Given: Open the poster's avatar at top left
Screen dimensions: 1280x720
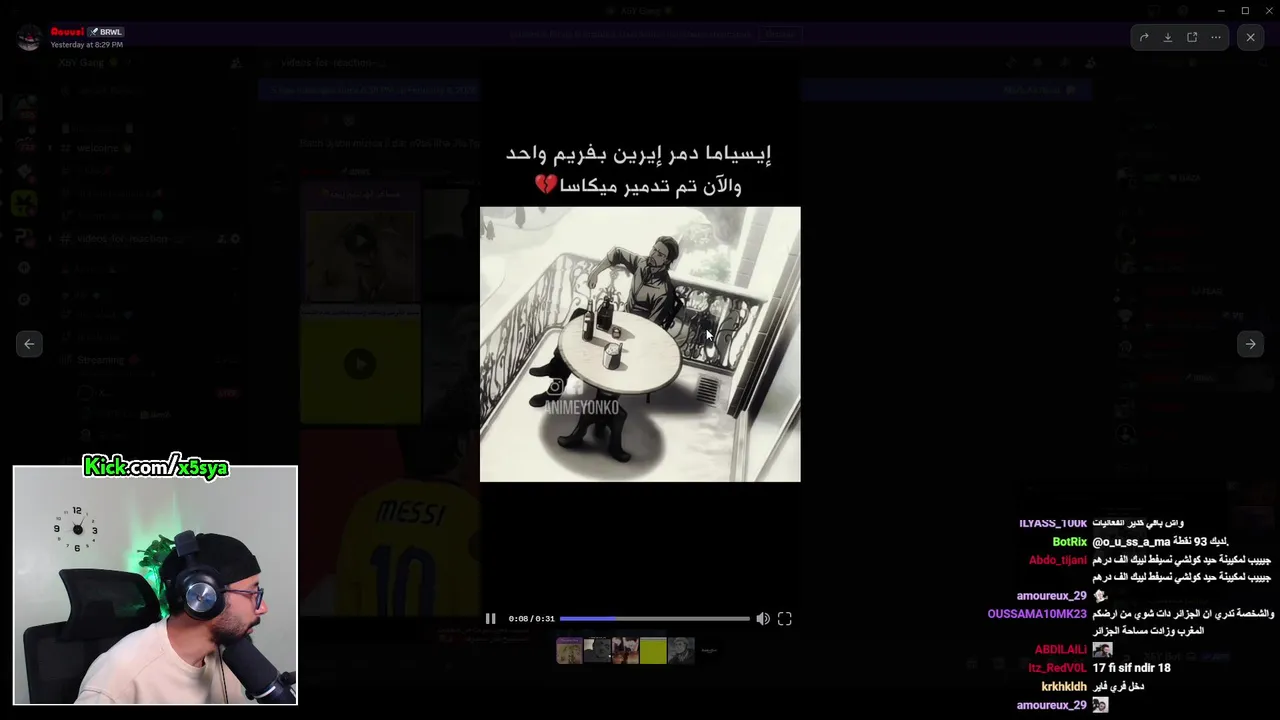Looking at the screenshot, I should click(29, 38).
